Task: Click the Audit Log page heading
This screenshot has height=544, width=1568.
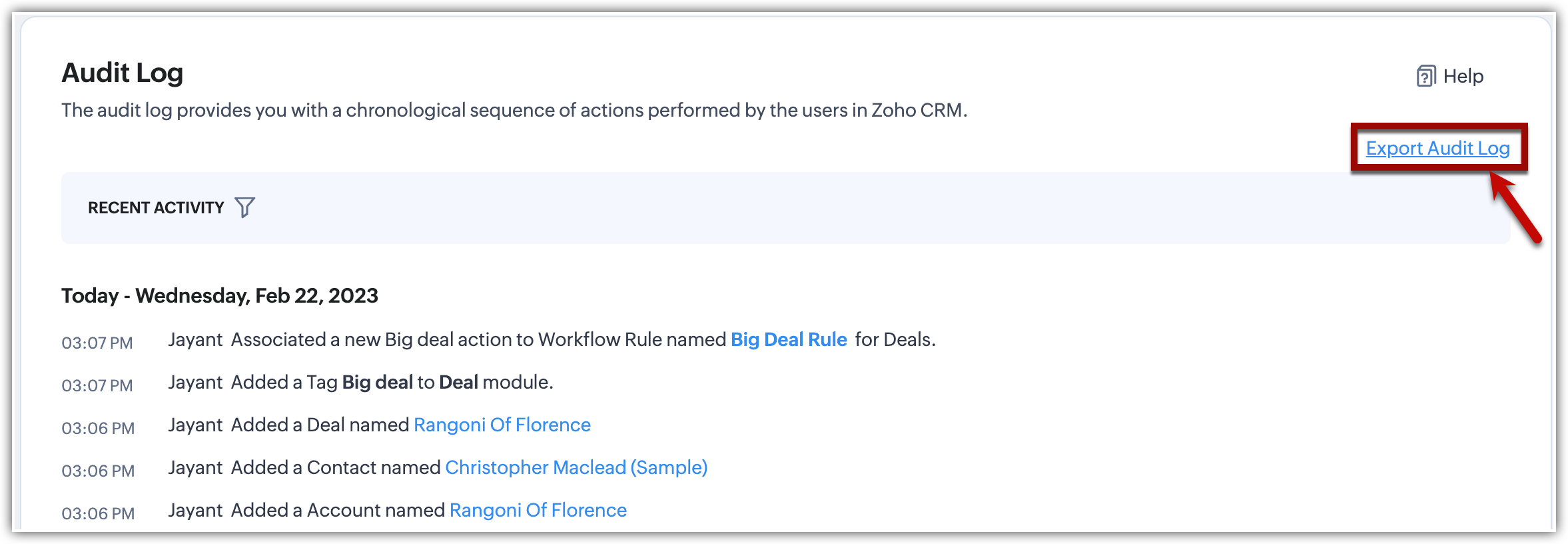Action: click(x=122, y=73)
